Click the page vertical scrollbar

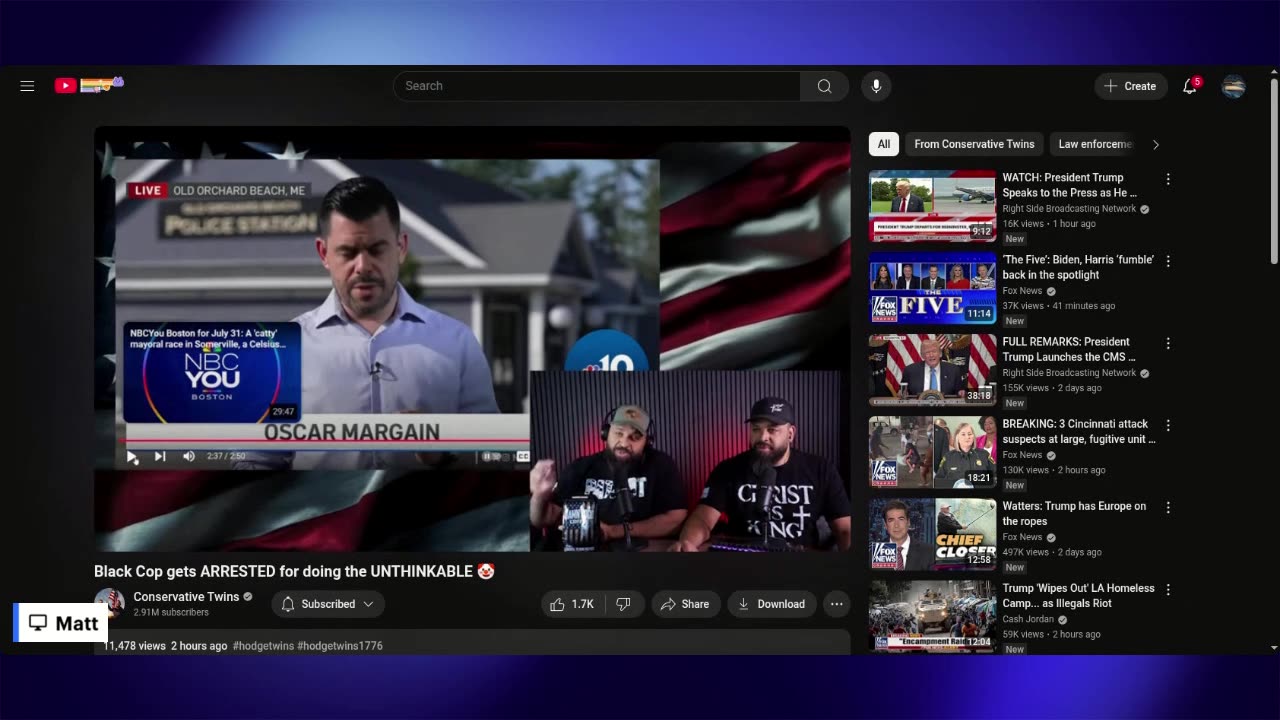click(1274, 170)
